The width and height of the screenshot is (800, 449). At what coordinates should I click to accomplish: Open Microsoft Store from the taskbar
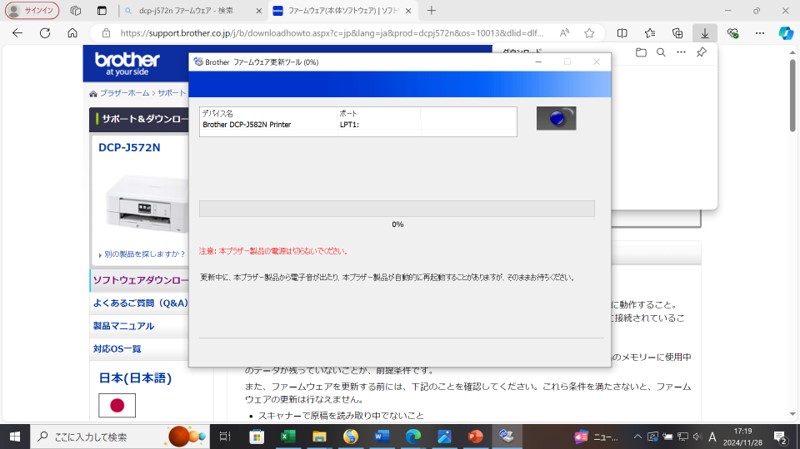click(257, 437)
